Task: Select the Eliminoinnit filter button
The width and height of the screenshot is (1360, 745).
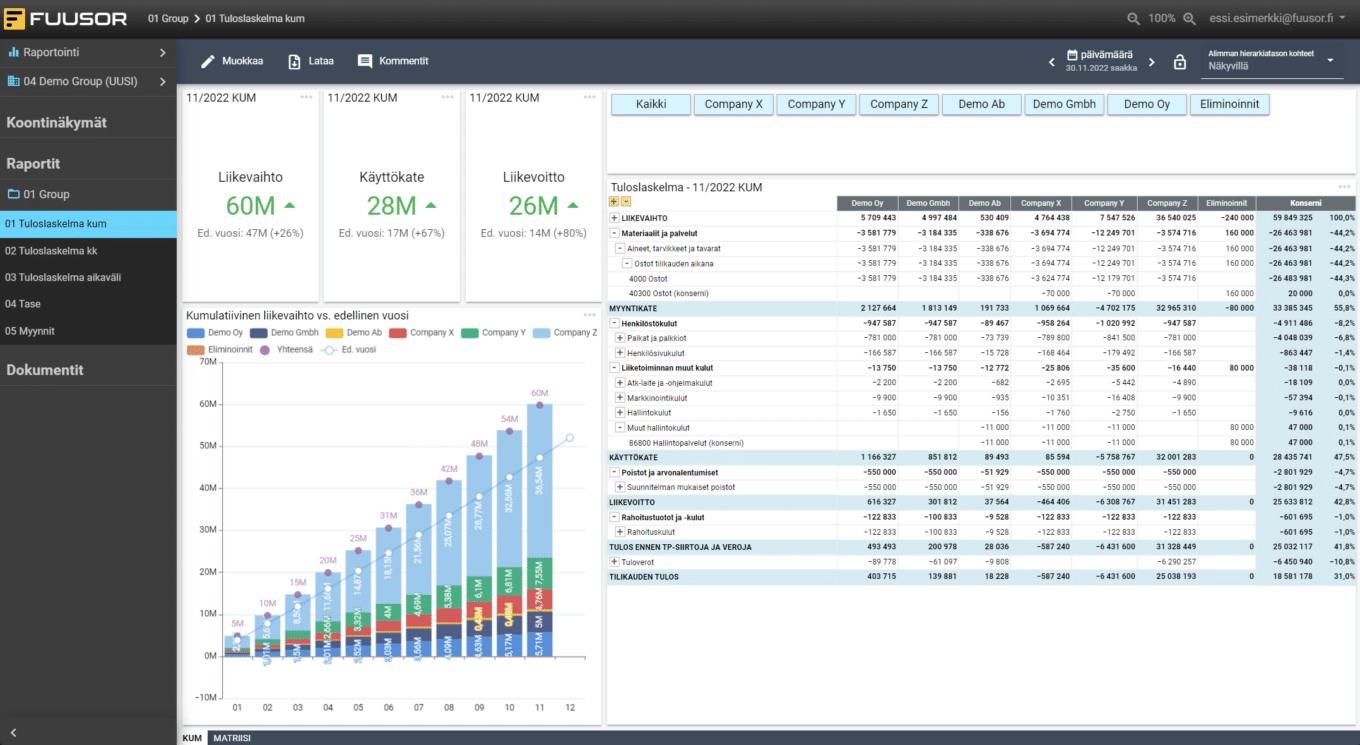Action: 1229,104
